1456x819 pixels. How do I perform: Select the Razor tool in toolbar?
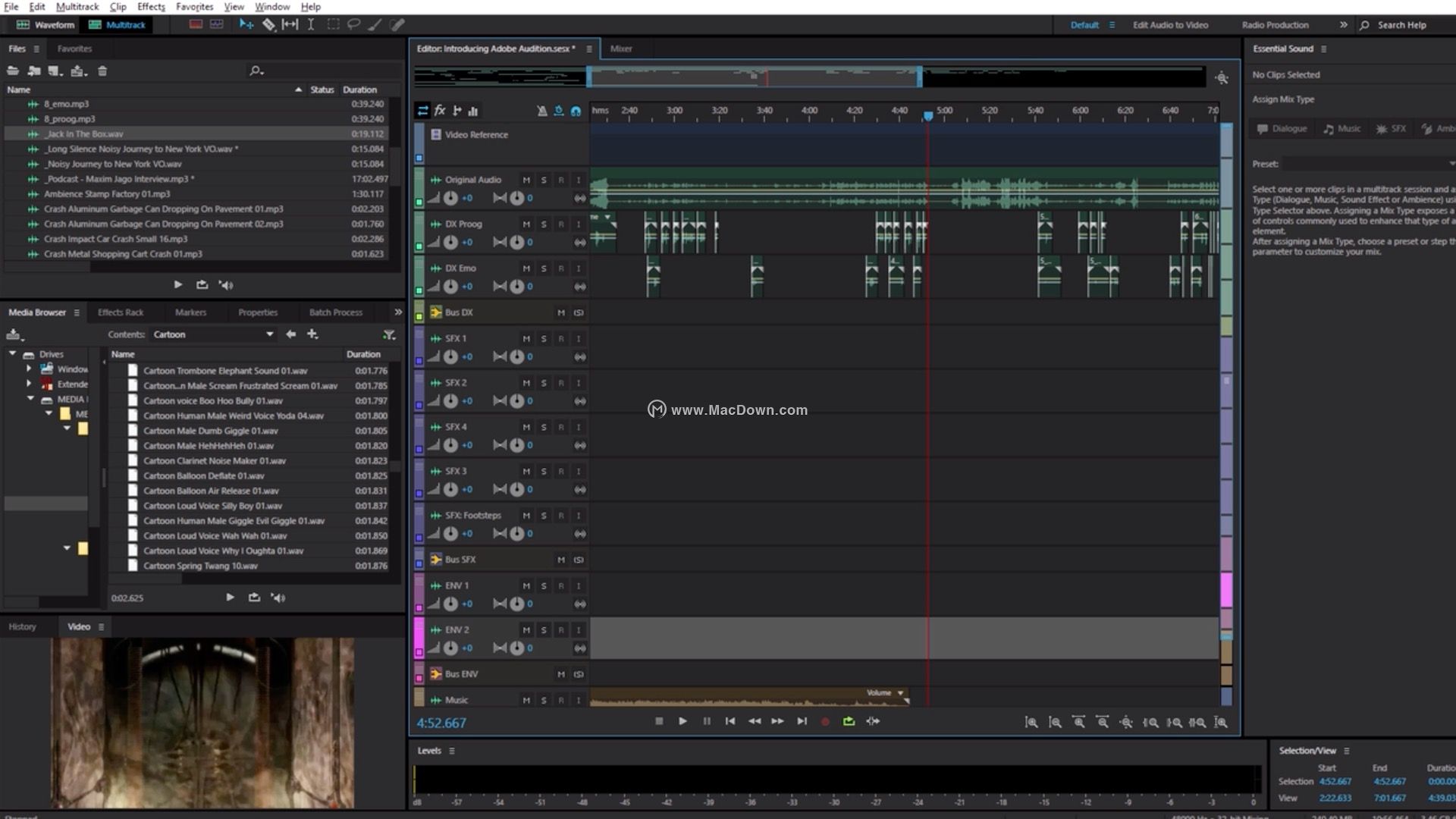[x=268, y=25]
